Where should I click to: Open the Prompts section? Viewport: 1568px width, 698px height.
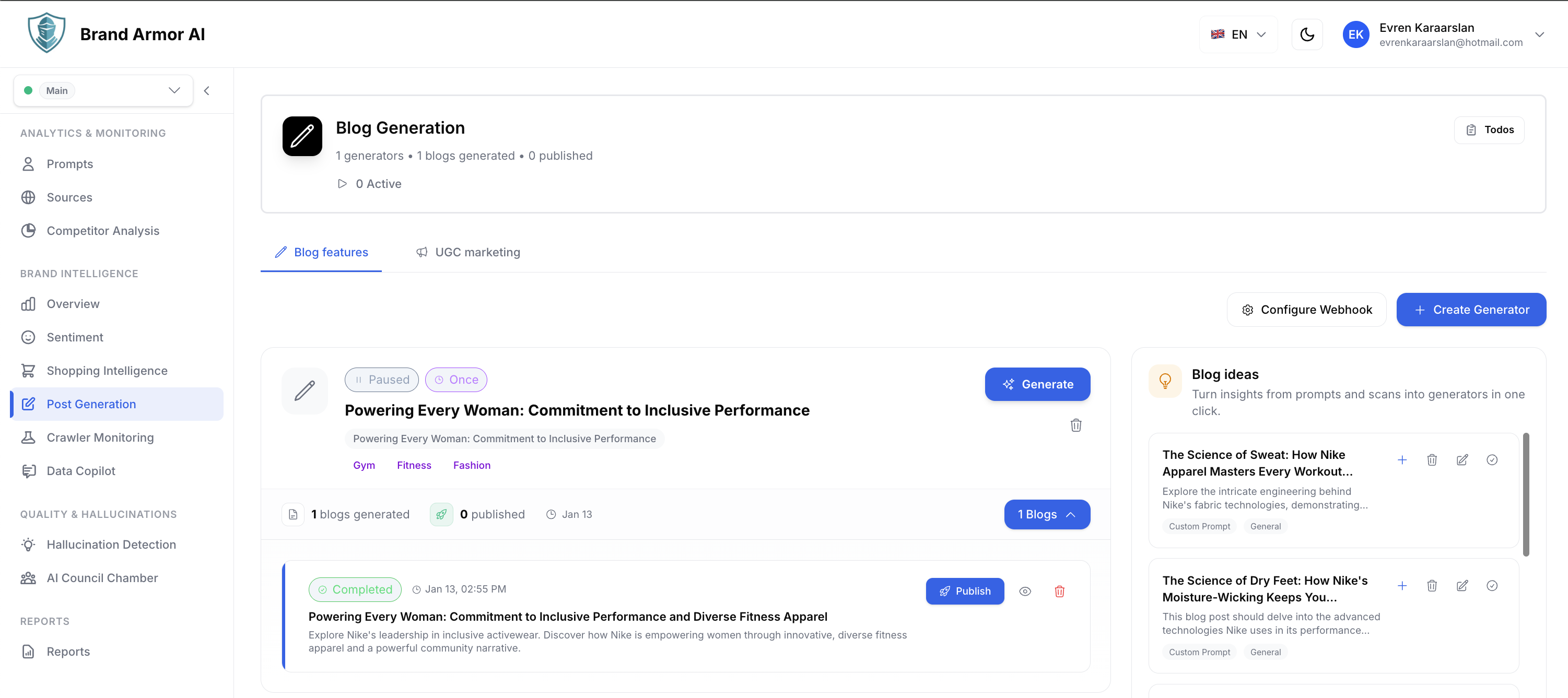tap(69, 164)
